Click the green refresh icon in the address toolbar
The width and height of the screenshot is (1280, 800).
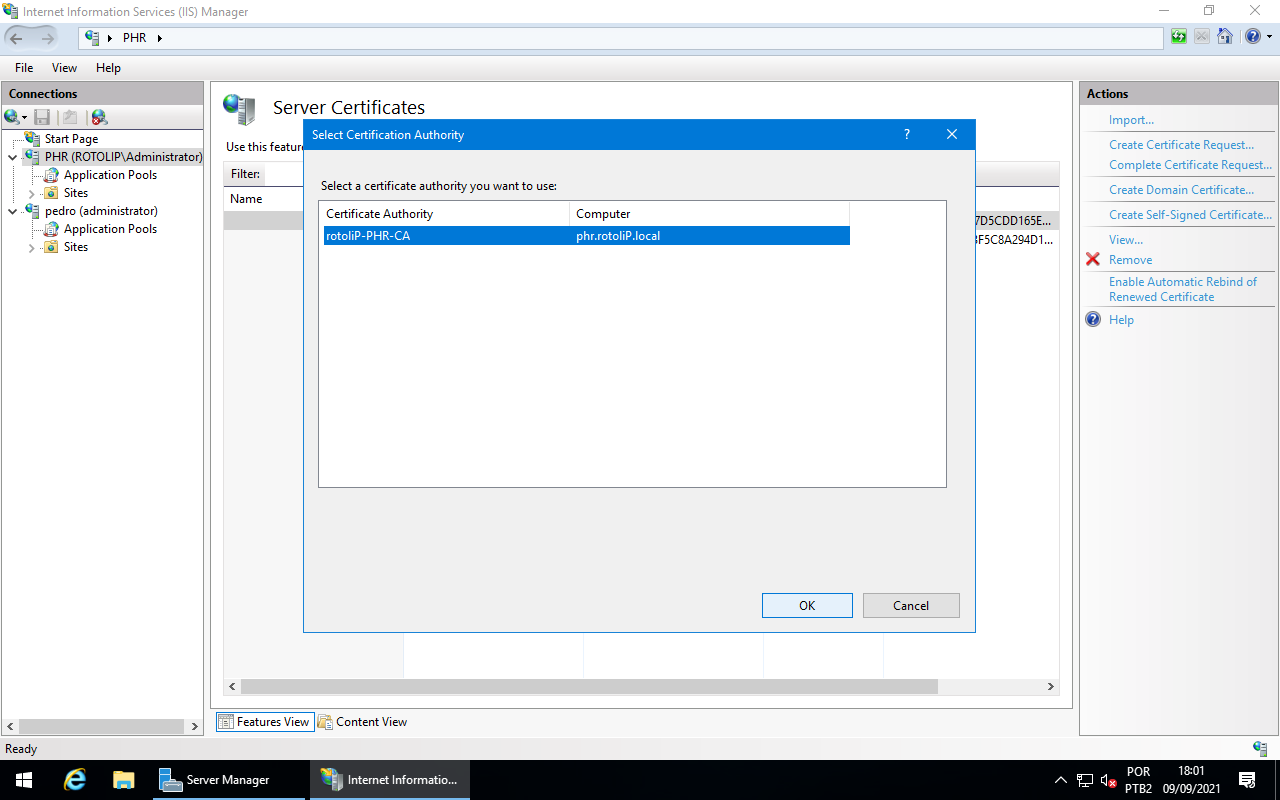pos(1180,38)
